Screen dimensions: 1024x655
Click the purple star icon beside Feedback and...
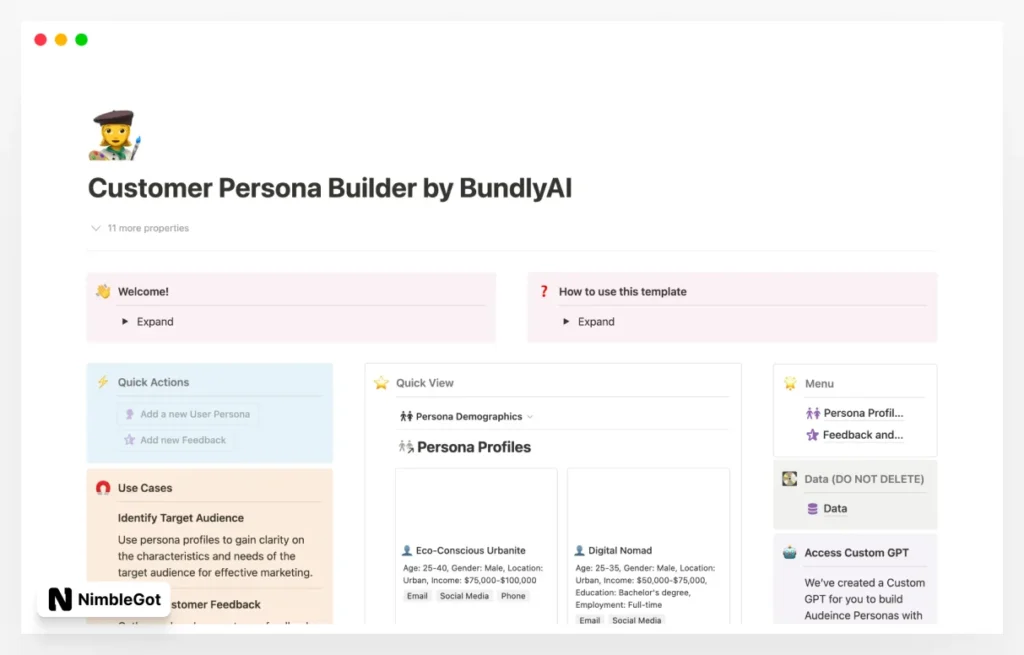(x=814, y=434)
